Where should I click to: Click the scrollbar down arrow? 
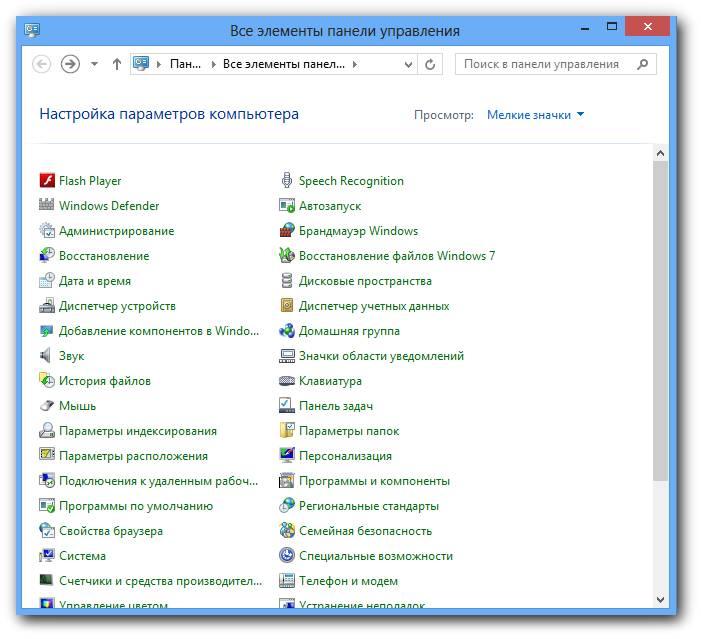coord(660,599)
